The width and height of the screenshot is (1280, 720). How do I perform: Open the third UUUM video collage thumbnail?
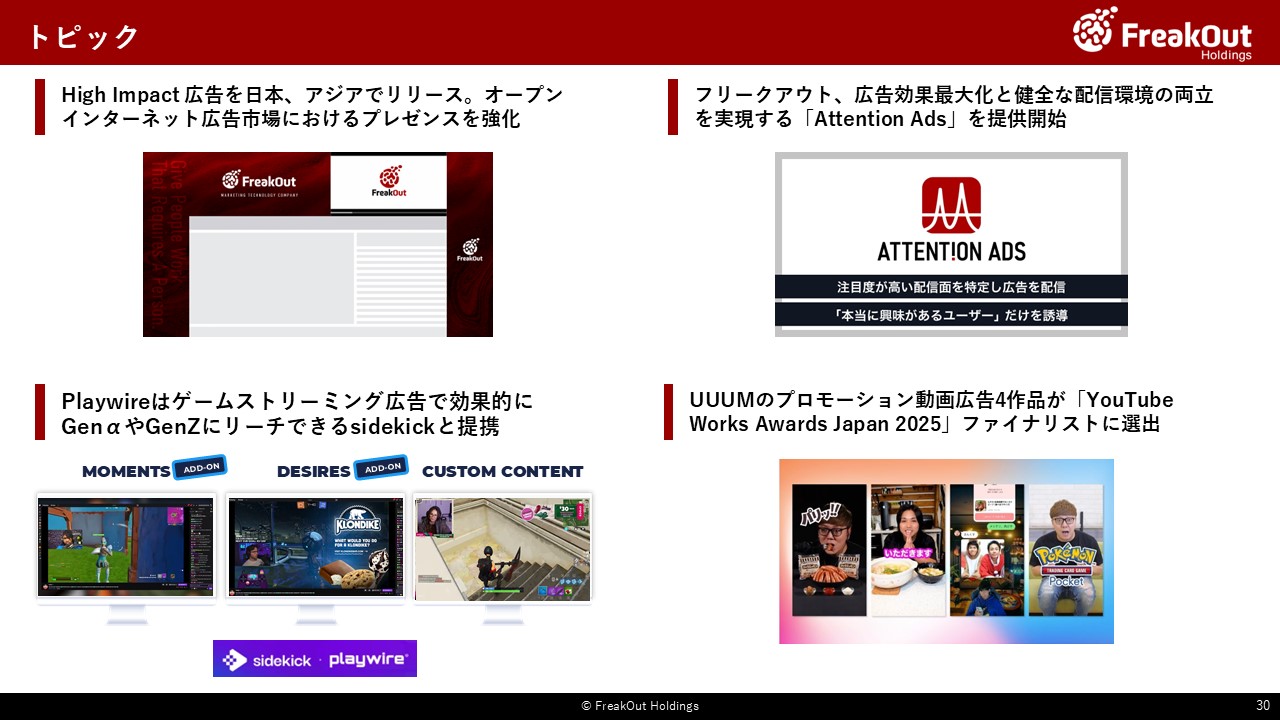point(987,551)
